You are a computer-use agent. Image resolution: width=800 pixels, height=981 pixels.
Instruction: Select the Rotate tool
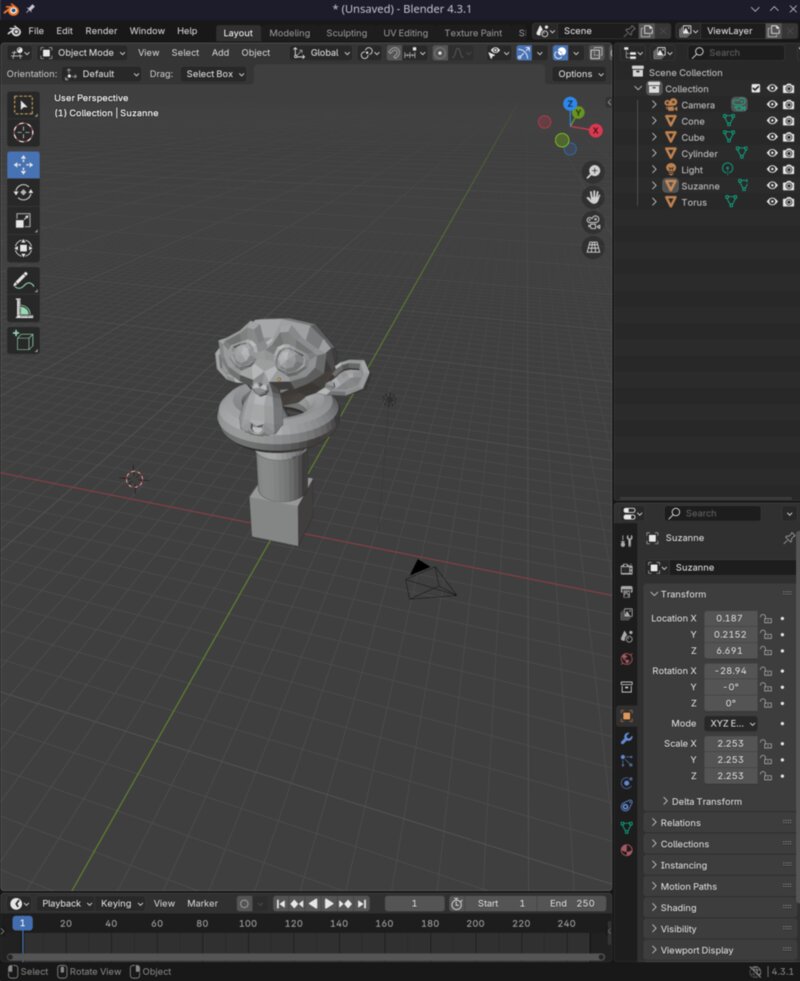(x=24, y=193)
